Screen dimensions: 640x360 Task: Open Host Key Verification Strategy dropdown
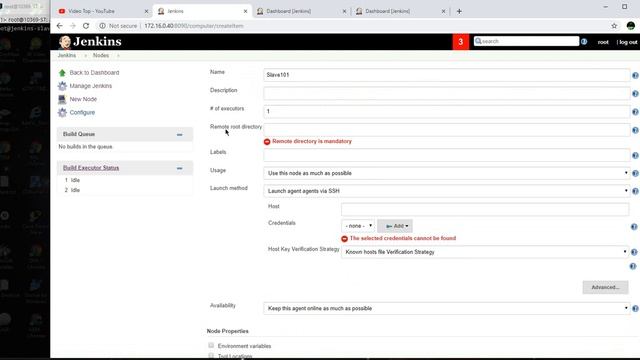[x=485, y=252]
